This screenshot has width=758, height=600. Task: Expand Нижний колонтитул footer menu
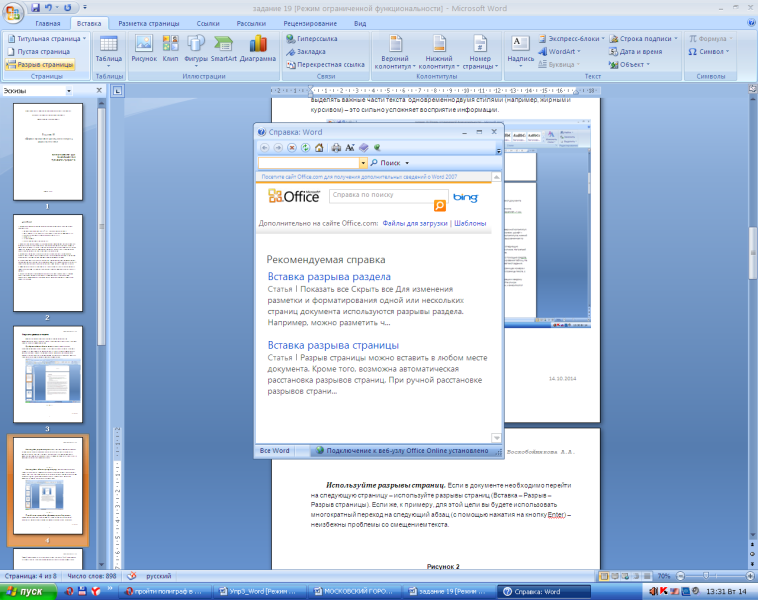439,51
